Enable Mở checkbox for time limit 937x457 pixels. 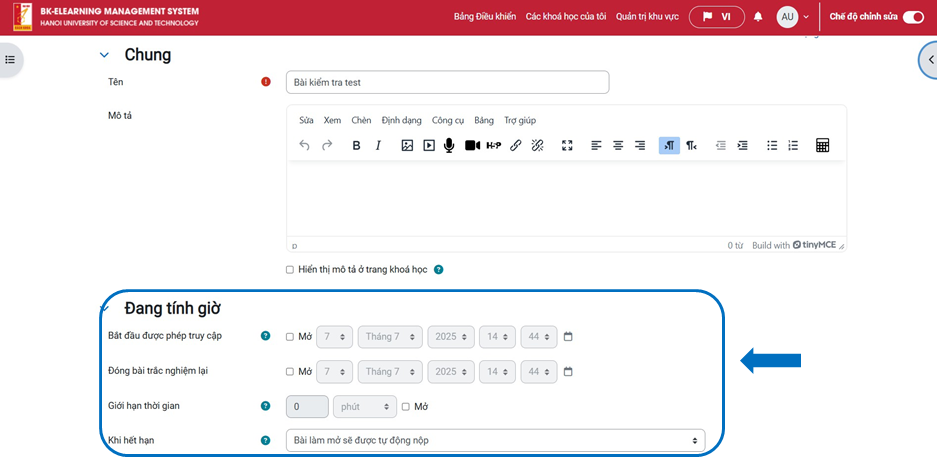[x=406, y=407]
